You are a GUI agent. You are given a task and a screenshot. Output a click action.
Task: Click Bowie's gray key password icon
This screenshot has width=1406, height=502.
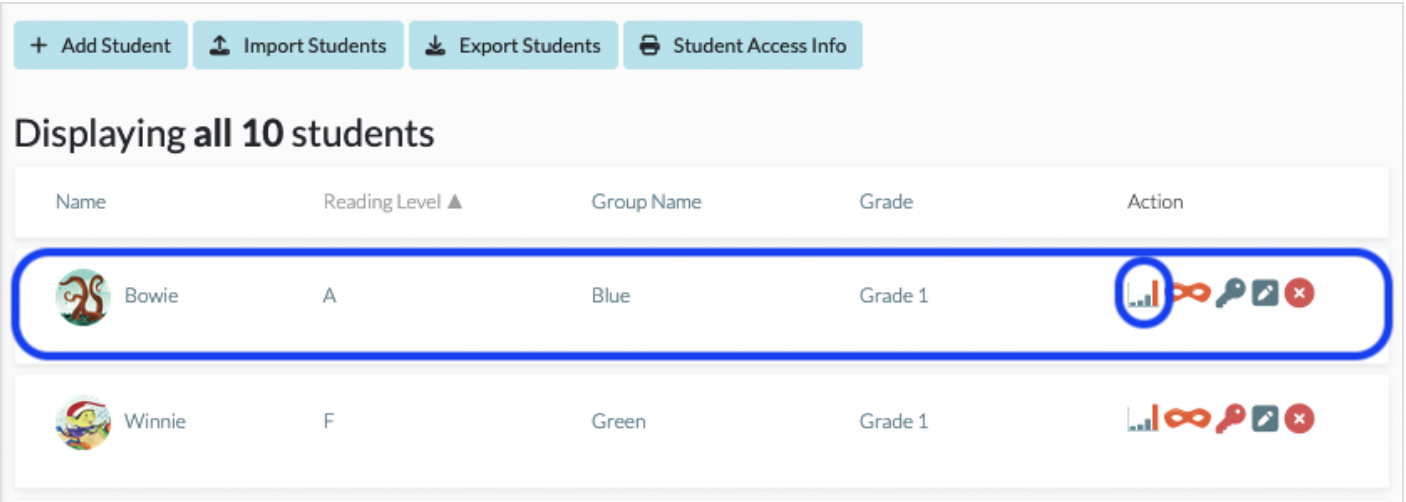[1230, 293]
